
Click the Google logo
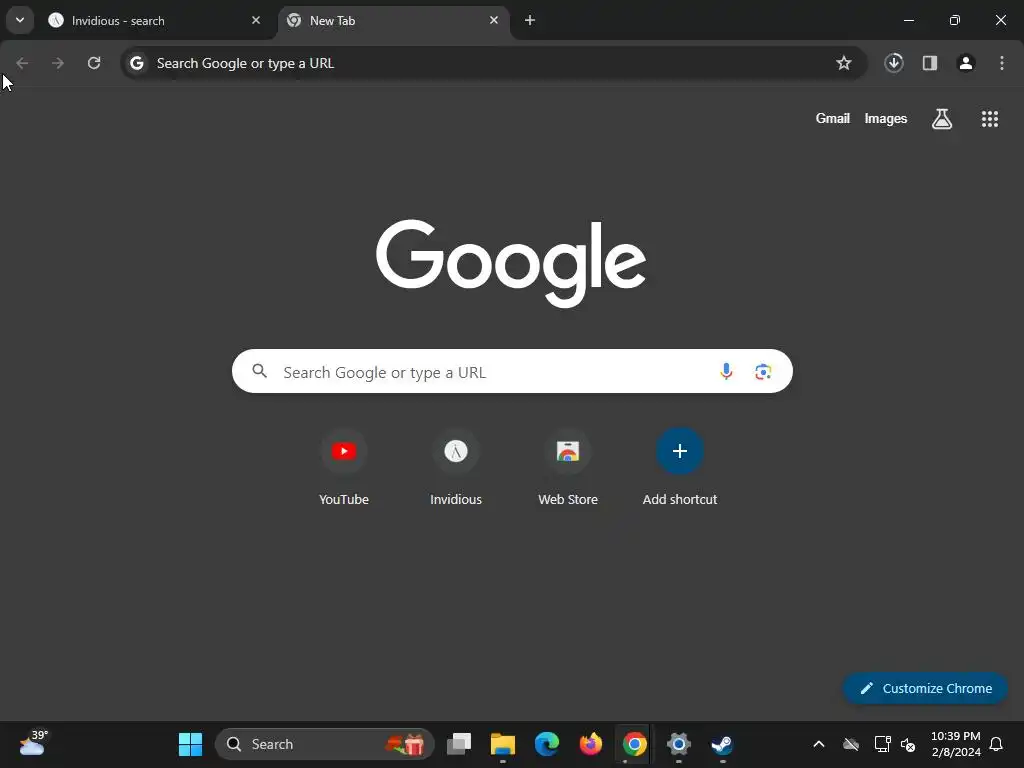(511, 262)
